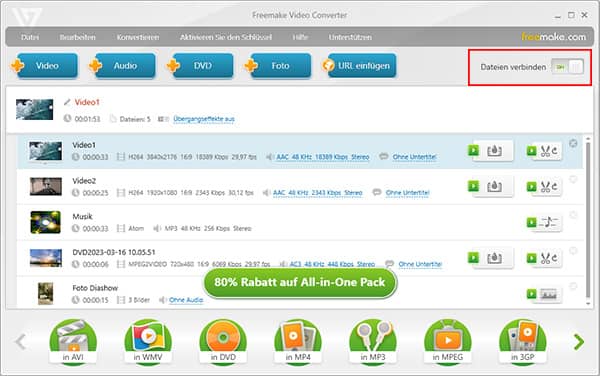Screen dimensions: 600x376
Task: Click the 80% Rabatt auf All-in-One Pack banner
Action: (x=300, y=283)
